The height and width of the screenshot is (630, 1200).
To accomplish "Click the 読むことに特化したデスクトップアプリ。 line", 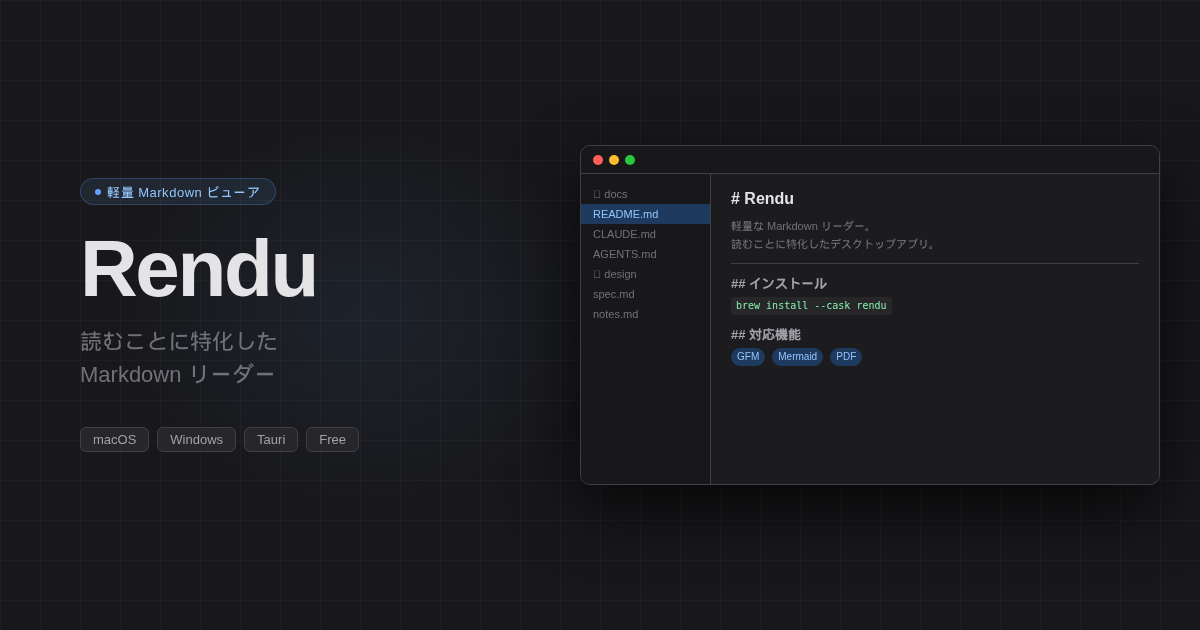I will coord(835,244).
